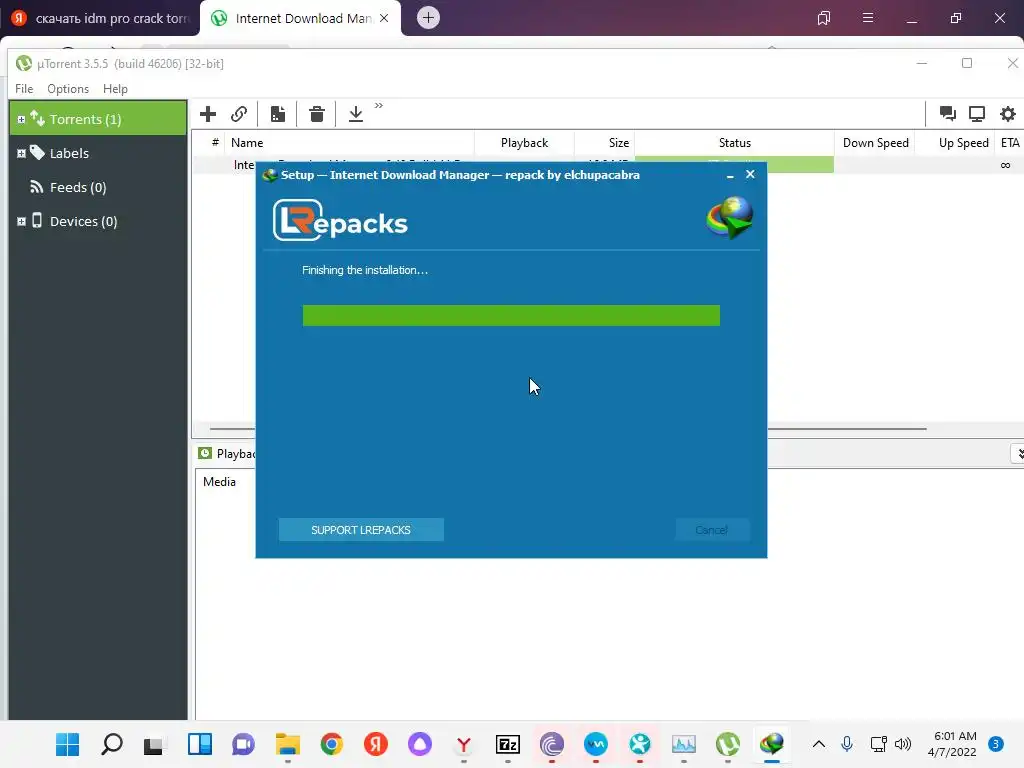Sort torrents by Down Speed column
This screenshot has width=1024, height=768.
[875, 143]
